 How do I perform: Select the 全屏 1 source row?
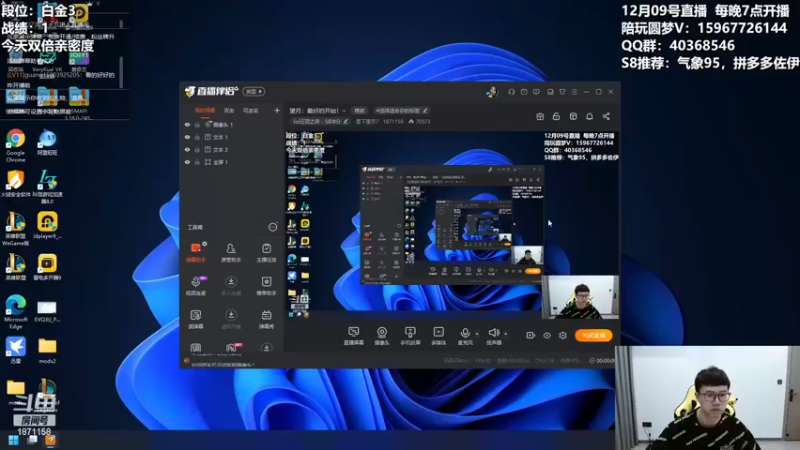pyautogui.click(x=232, y=162)
